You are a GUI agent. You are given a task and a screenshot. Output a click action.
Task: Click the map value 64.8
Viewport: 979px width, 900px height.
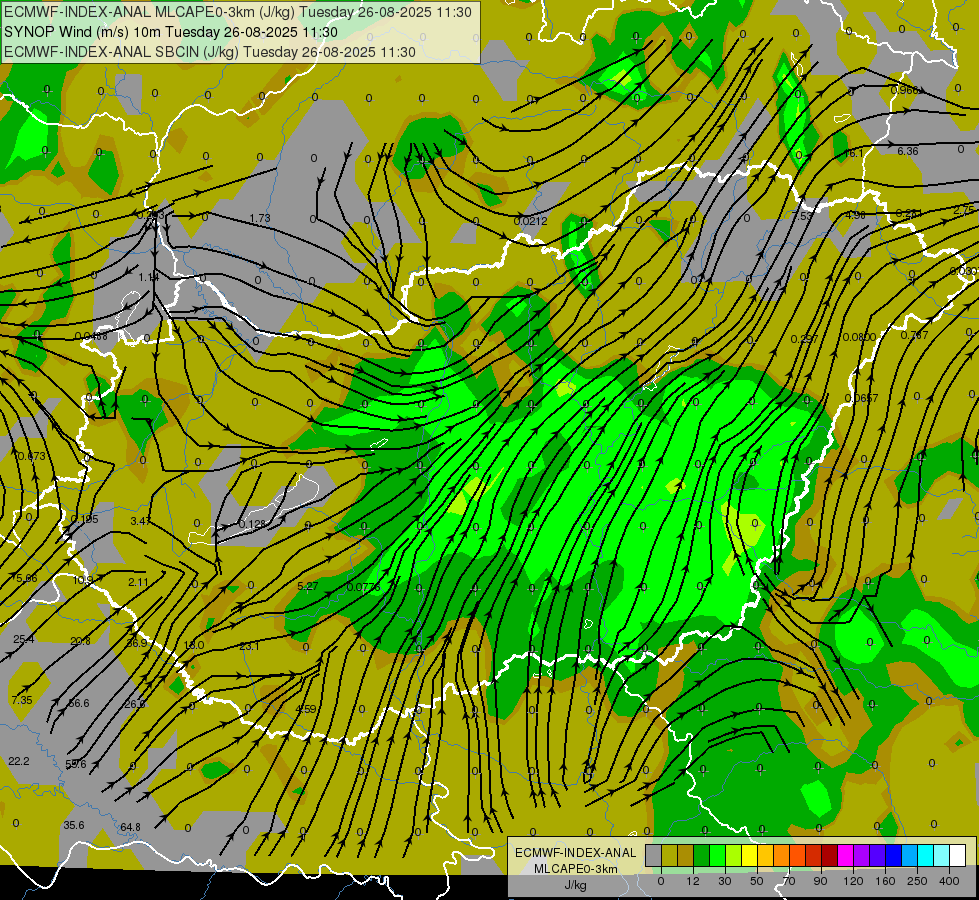click(130, 828)
